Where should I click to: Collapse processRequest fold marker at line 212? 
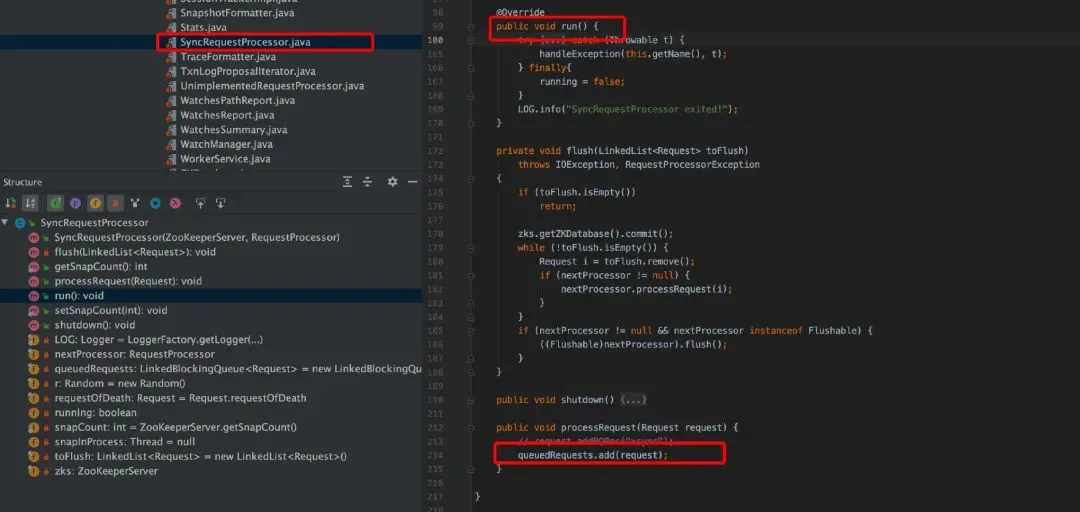click(x=470, y=427)
